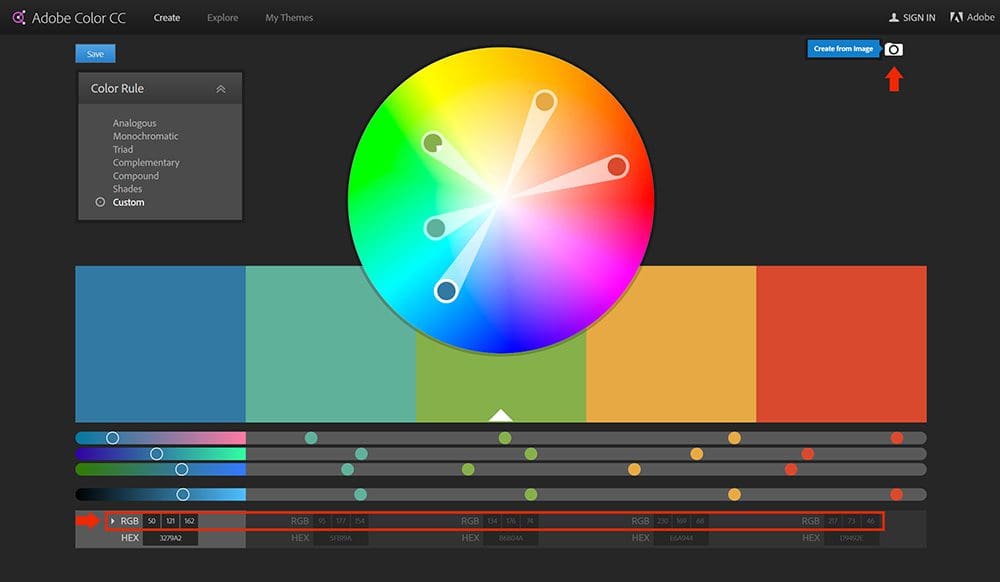Select the teal color swatch

pyautogui.click(x=330, y=344)
